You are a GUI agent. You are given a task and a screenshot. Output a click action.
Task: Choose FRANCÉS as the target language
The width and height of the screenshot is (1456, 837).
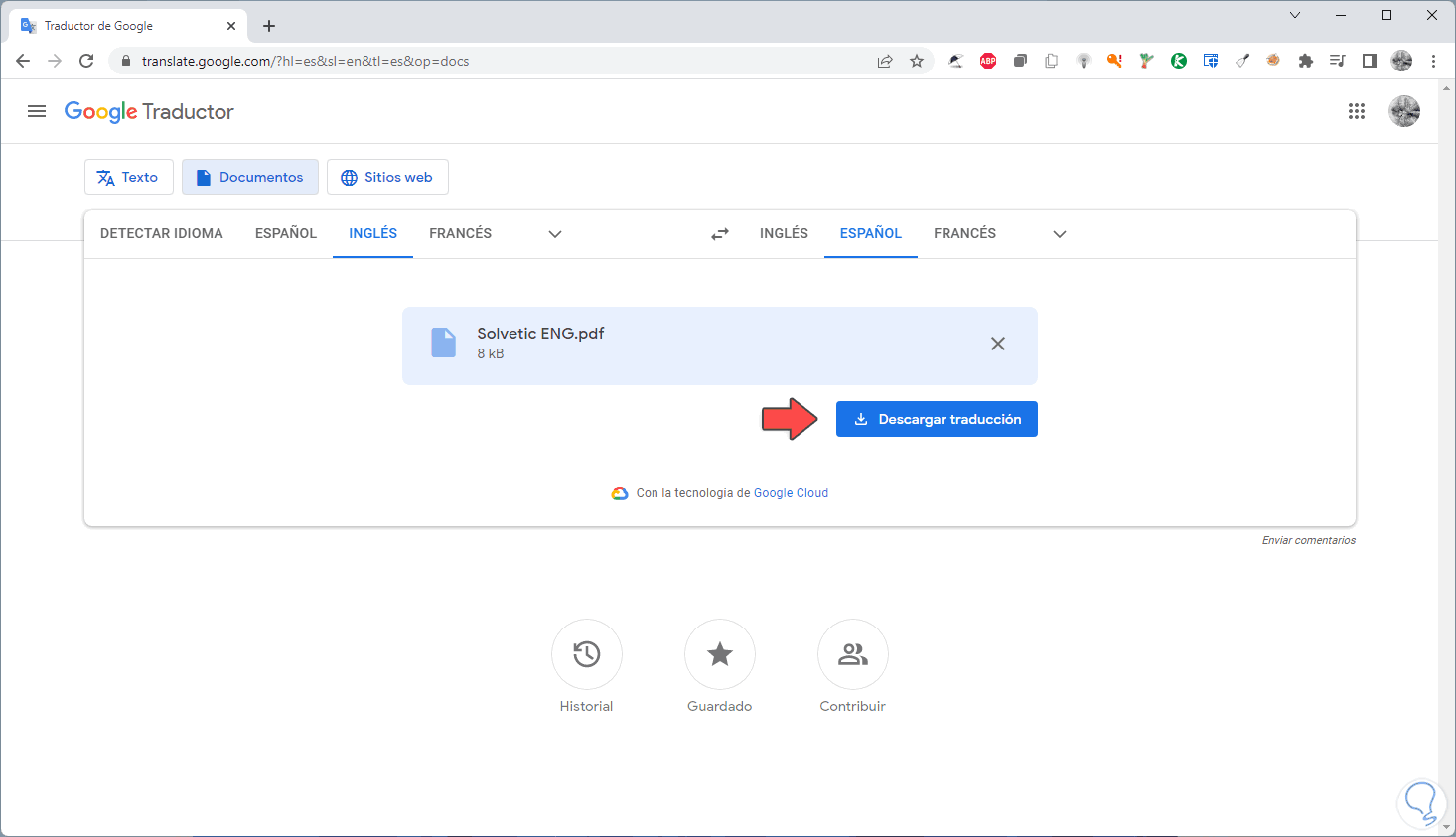tap(964, 233)
